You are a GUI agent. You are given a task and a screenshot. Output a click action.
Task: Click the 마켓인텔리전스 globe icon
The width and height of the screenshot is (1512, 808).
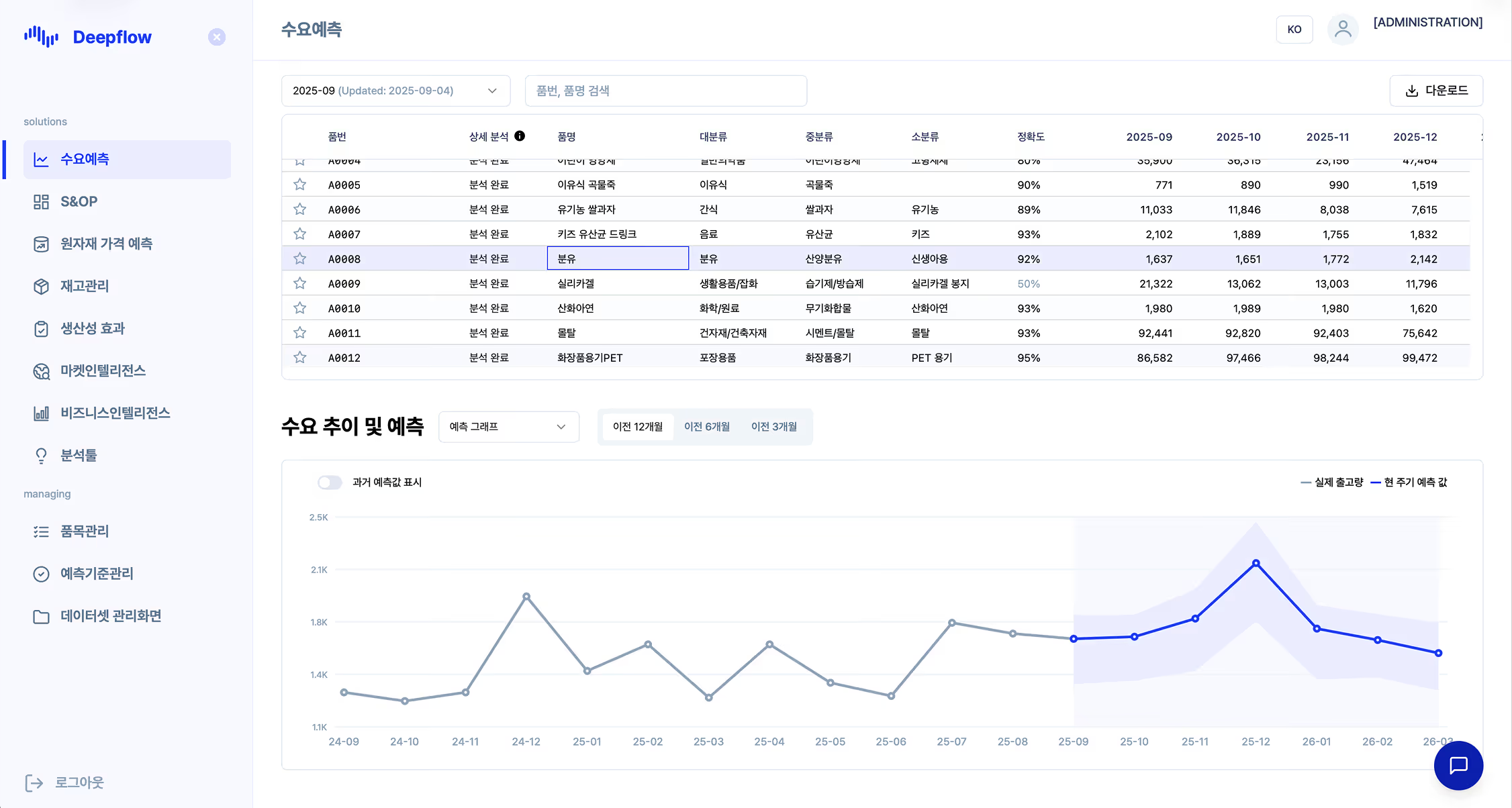pos(41,370)
